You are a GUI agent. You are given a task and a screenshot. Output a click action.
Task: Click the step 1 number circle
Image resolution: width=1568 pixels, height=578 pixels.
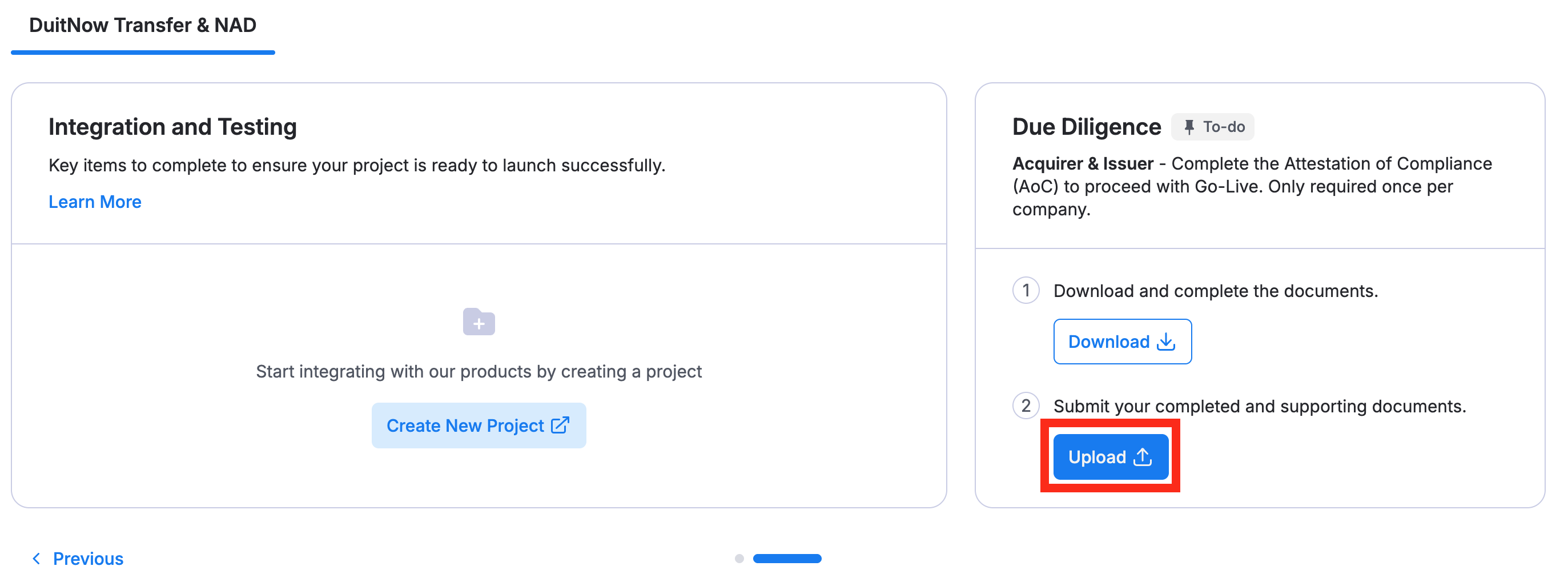click(1026, 290)
